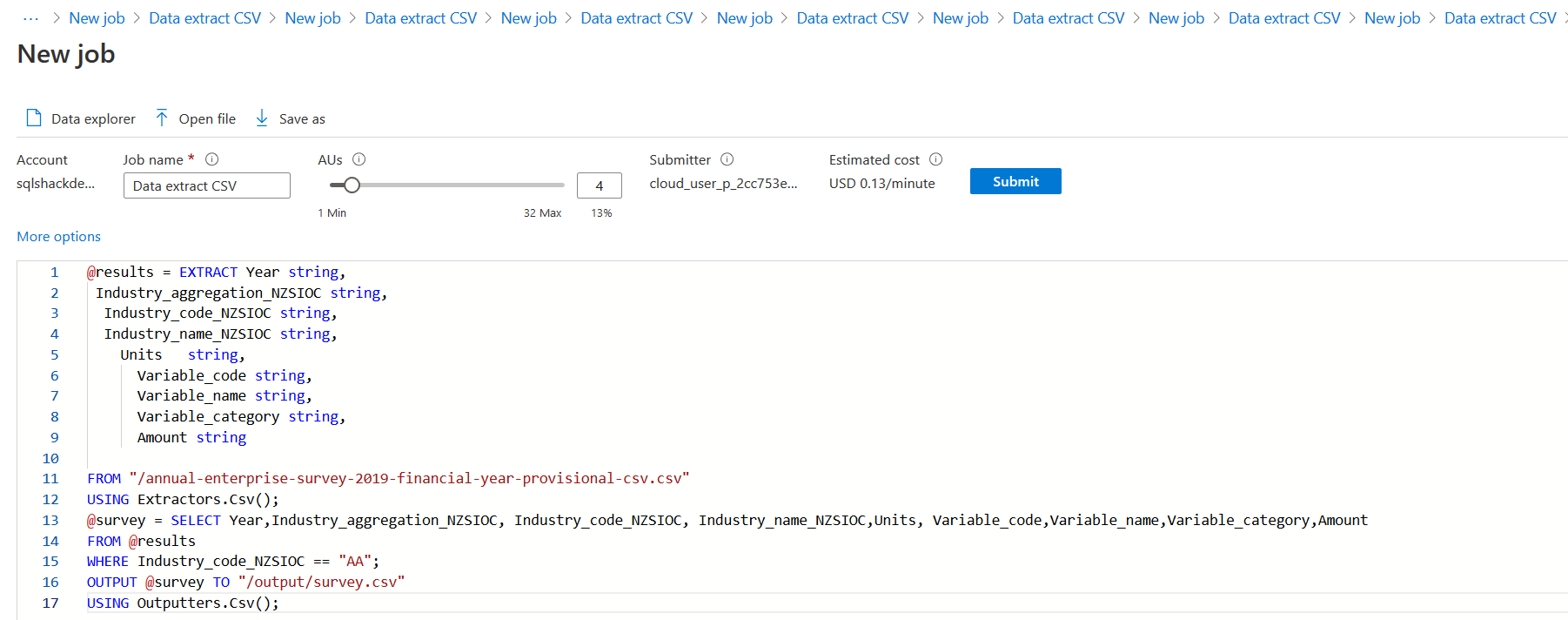1568x620 pixels.
Task: Click line number 17 in the editor gutter
Action: click(50, 603)
